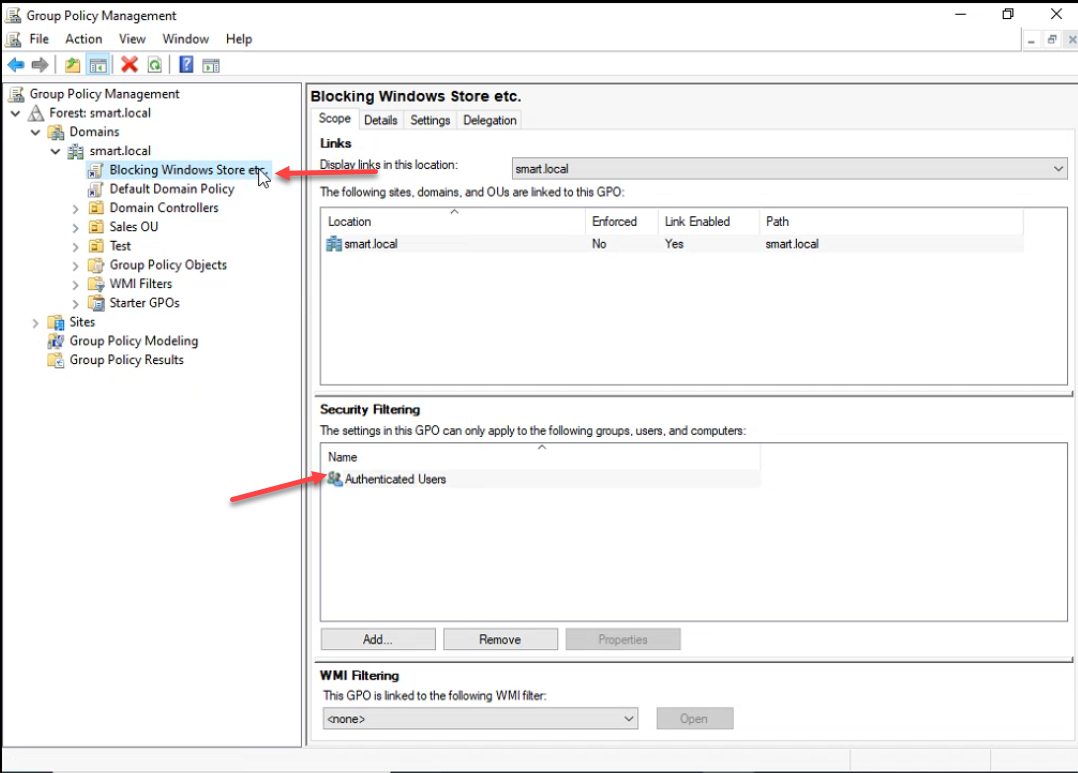
Task: Click the Starter GPOs folder icon
Action: coord(96,303)
